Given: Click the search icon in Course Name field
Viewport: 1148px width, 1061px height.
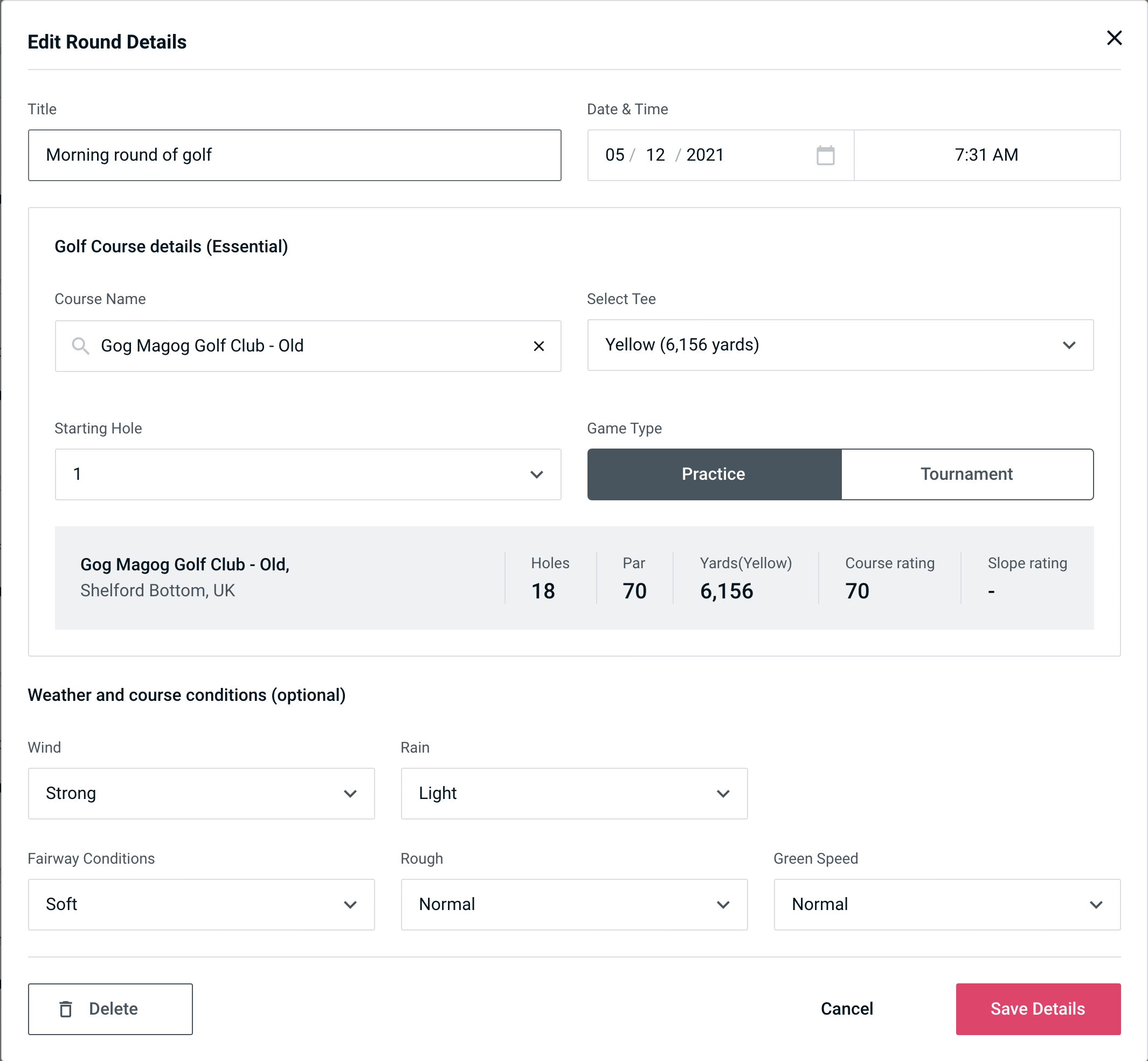Looking at the screenshot, I should [x=80, y=346].
